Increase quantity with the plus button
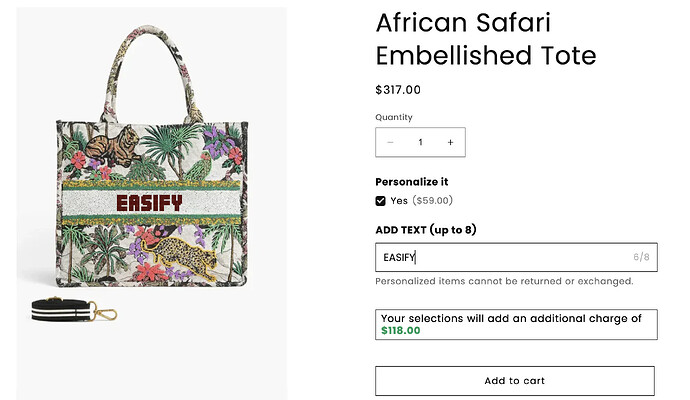This screenshot has width=690, height=400. click(450, 143)
